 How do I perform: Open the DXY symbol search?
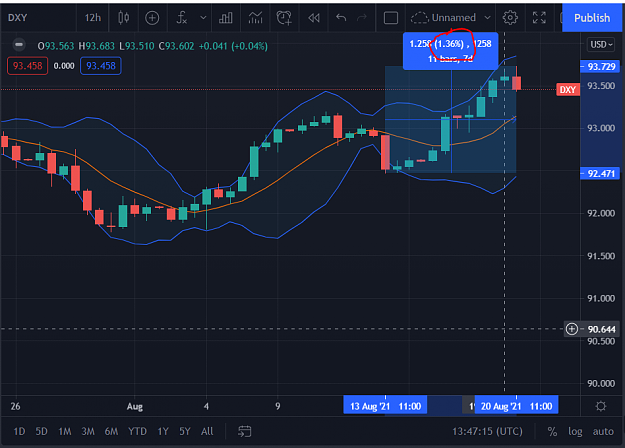[18, 18]
